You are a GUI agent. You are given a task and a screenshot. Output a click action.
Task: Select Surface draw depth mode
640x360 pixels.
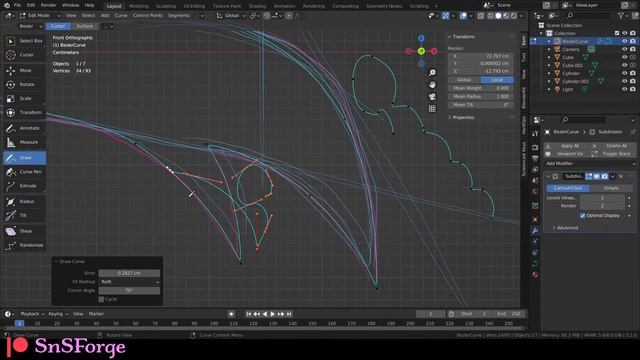[x=84, y=26]
